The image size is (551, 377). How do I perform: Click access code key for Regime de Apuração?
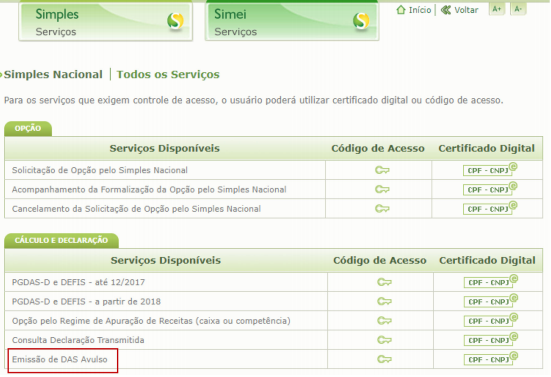(384, 321)
